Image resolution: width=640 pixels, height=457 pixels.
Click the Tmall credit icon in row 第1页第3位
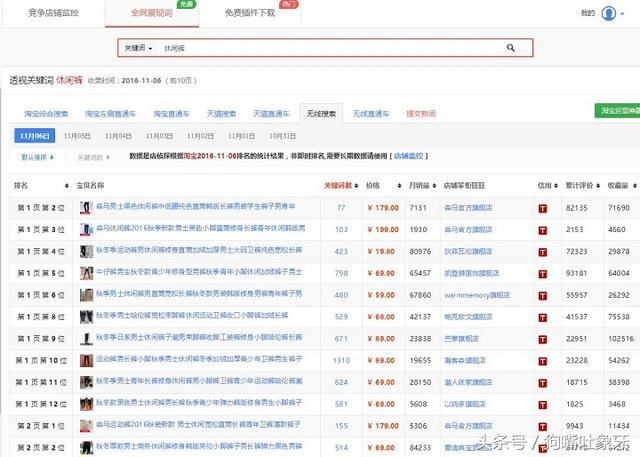tap(542, 231)
